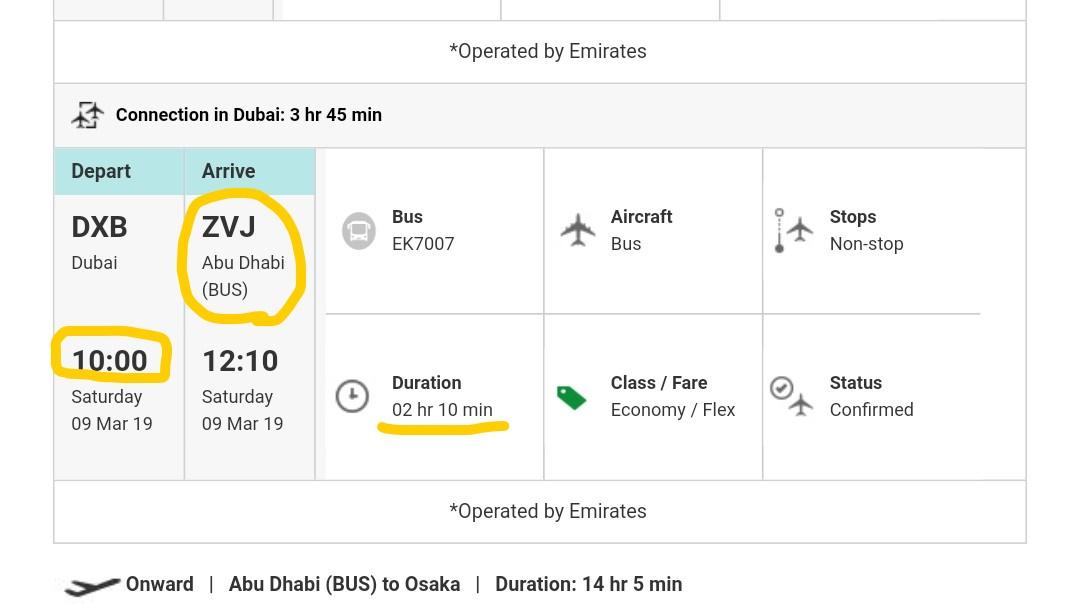1079x606 pixels.
Task: Click the 10:00 departure time
Action: [x=110, y=360]
